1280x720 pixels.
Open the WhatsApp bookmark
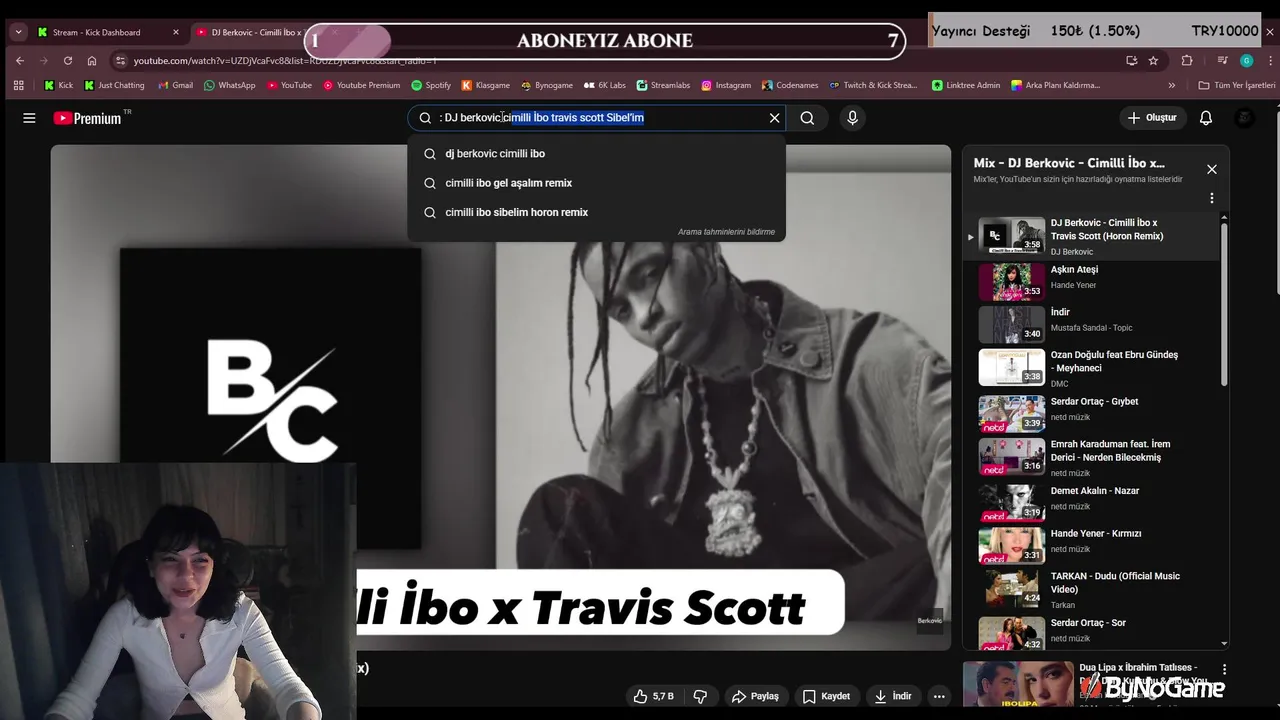pyautogui.click(x=229, y=85)
